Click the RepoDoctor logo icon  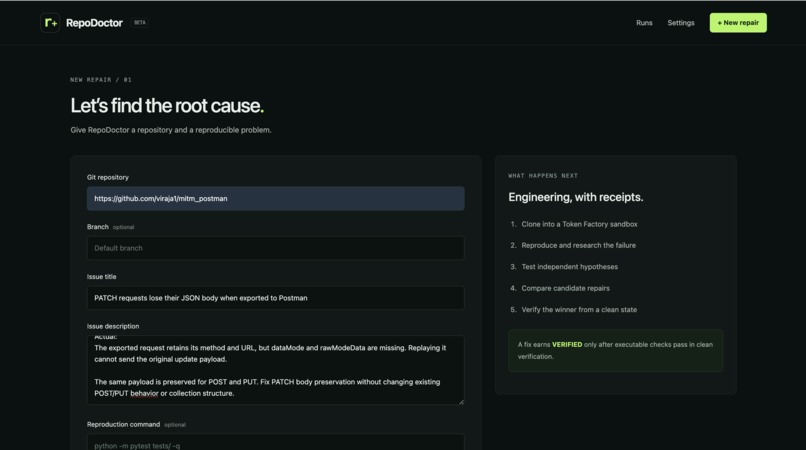[x=50, y=23]
